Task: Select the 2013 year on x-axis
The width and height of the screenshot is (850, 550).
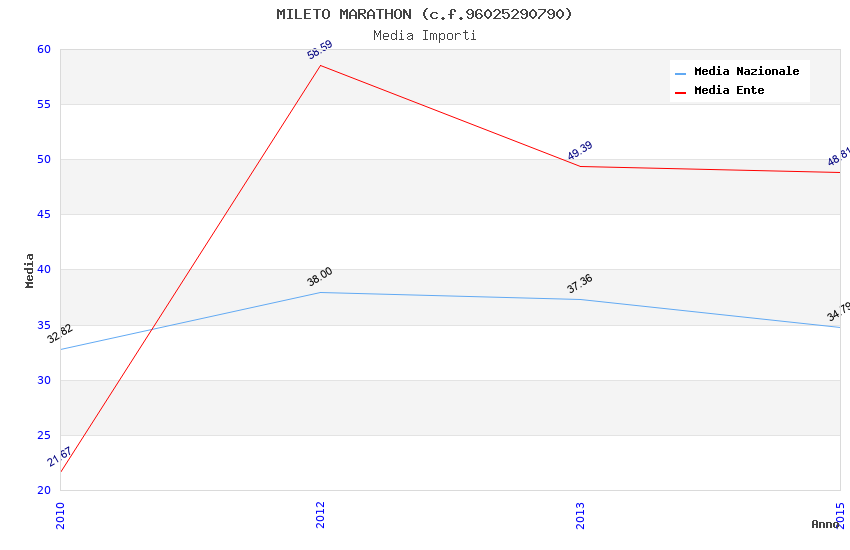Action: click(x=580, y=514)
